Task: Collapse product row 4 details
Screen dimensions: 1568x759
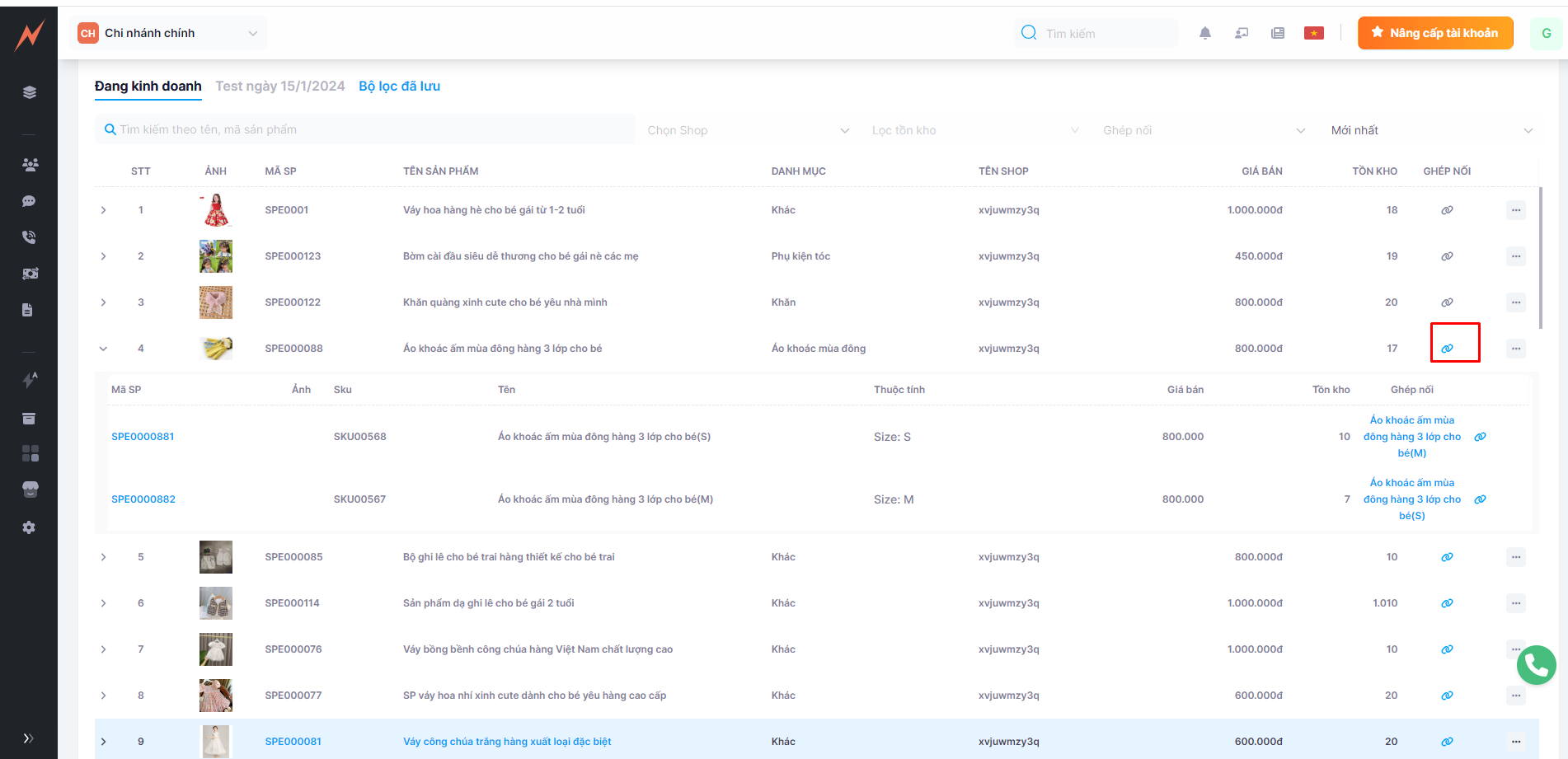Action: pyautogui.click(x=103, y=349)
